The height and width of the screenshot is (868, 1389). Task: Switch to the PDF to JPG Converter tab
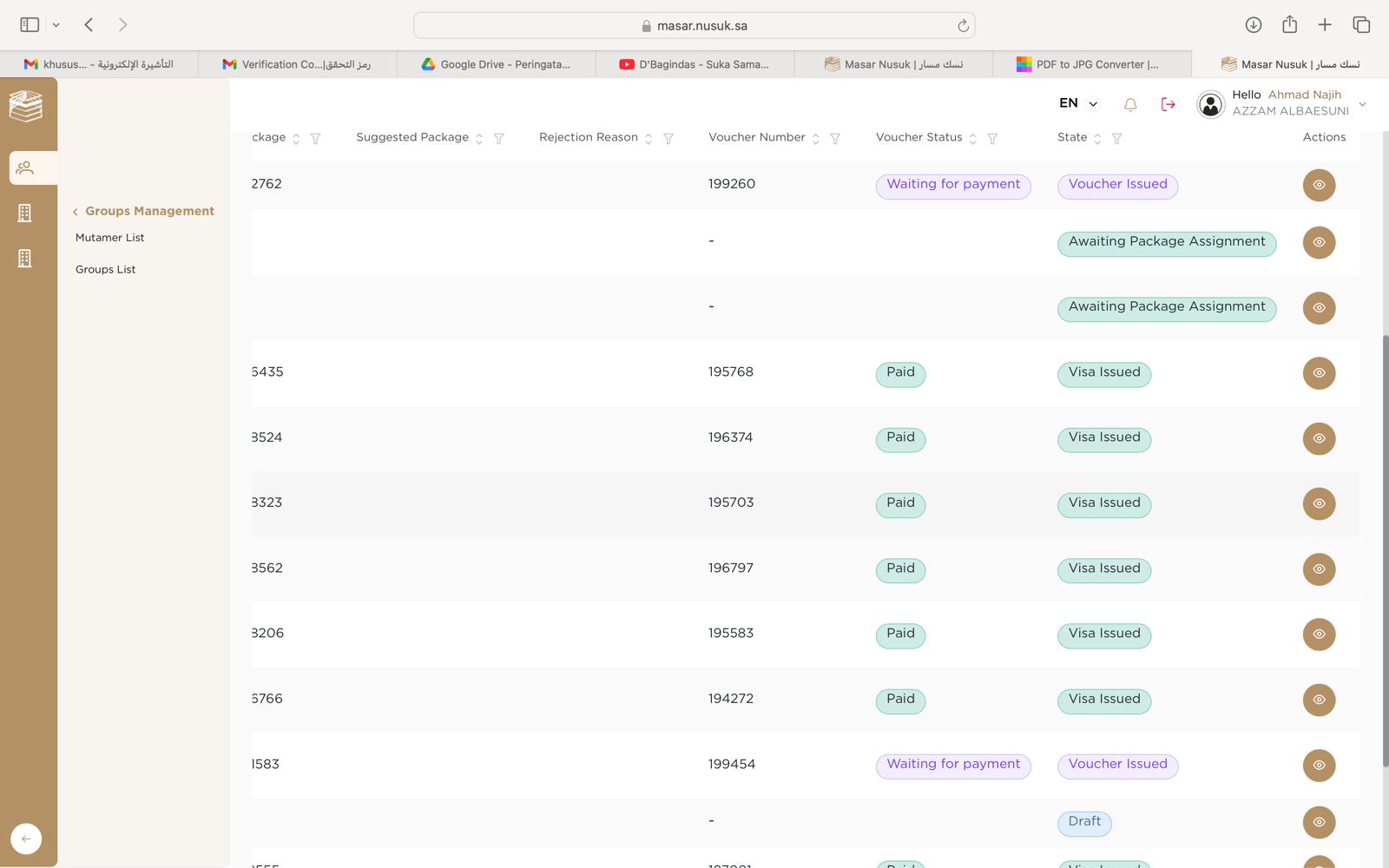[x=1091, y=64]
